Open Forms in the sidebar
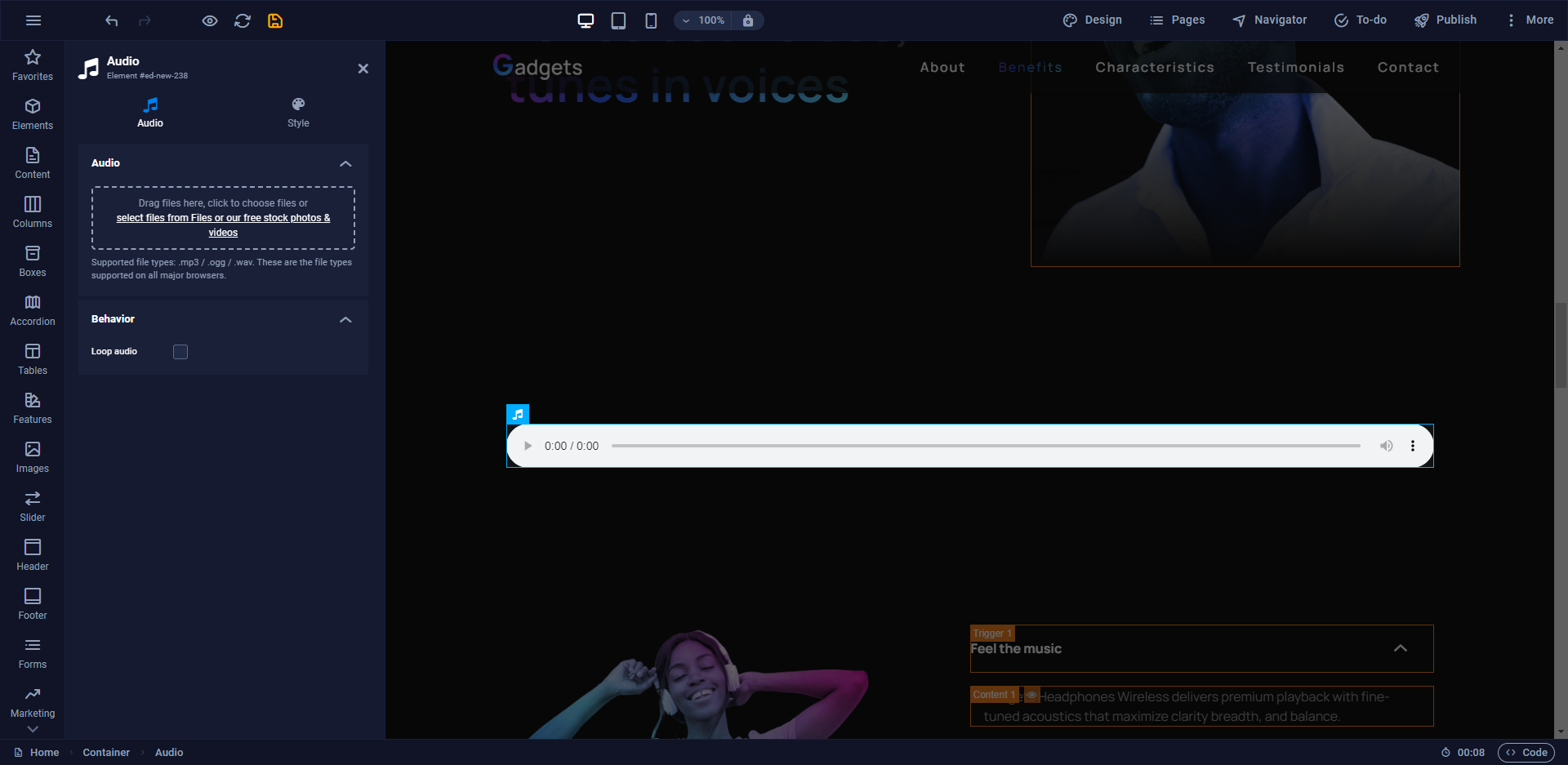 (33, 653)
